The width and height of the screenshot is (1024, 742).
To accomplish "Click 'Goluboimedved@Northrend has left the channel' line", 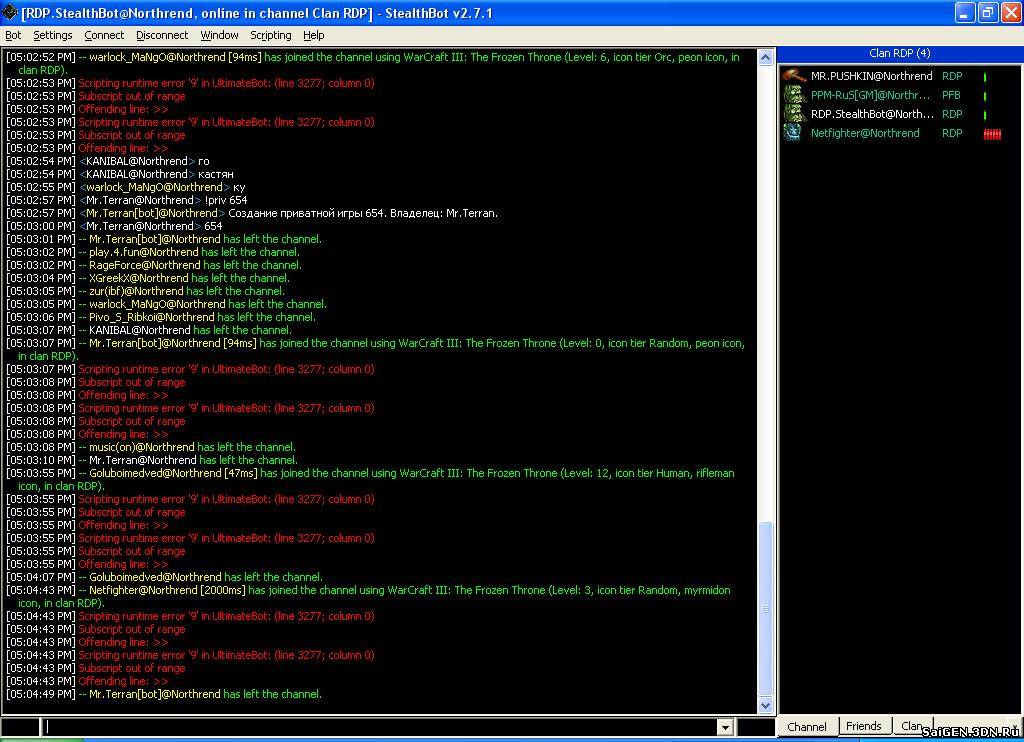I will [165, 577].
